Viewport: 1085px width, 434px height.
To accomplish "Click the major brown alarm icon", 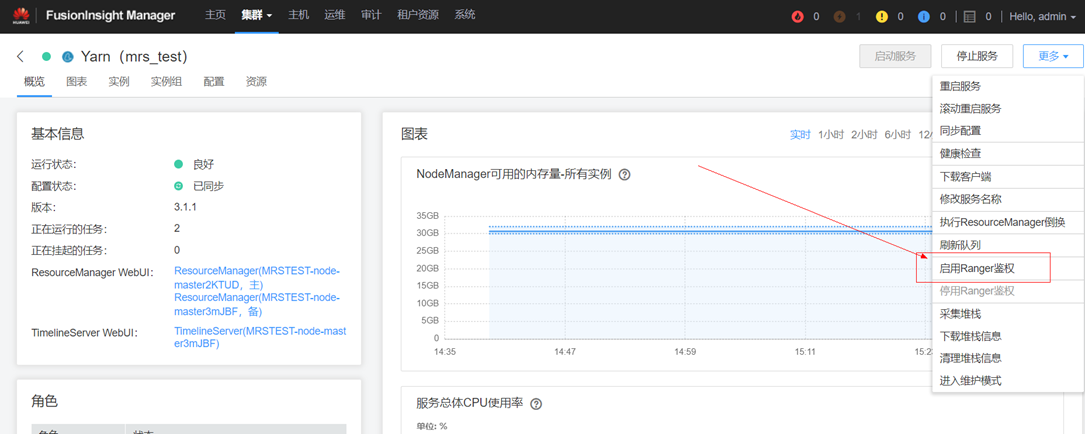I will click(x=839, y=16).
